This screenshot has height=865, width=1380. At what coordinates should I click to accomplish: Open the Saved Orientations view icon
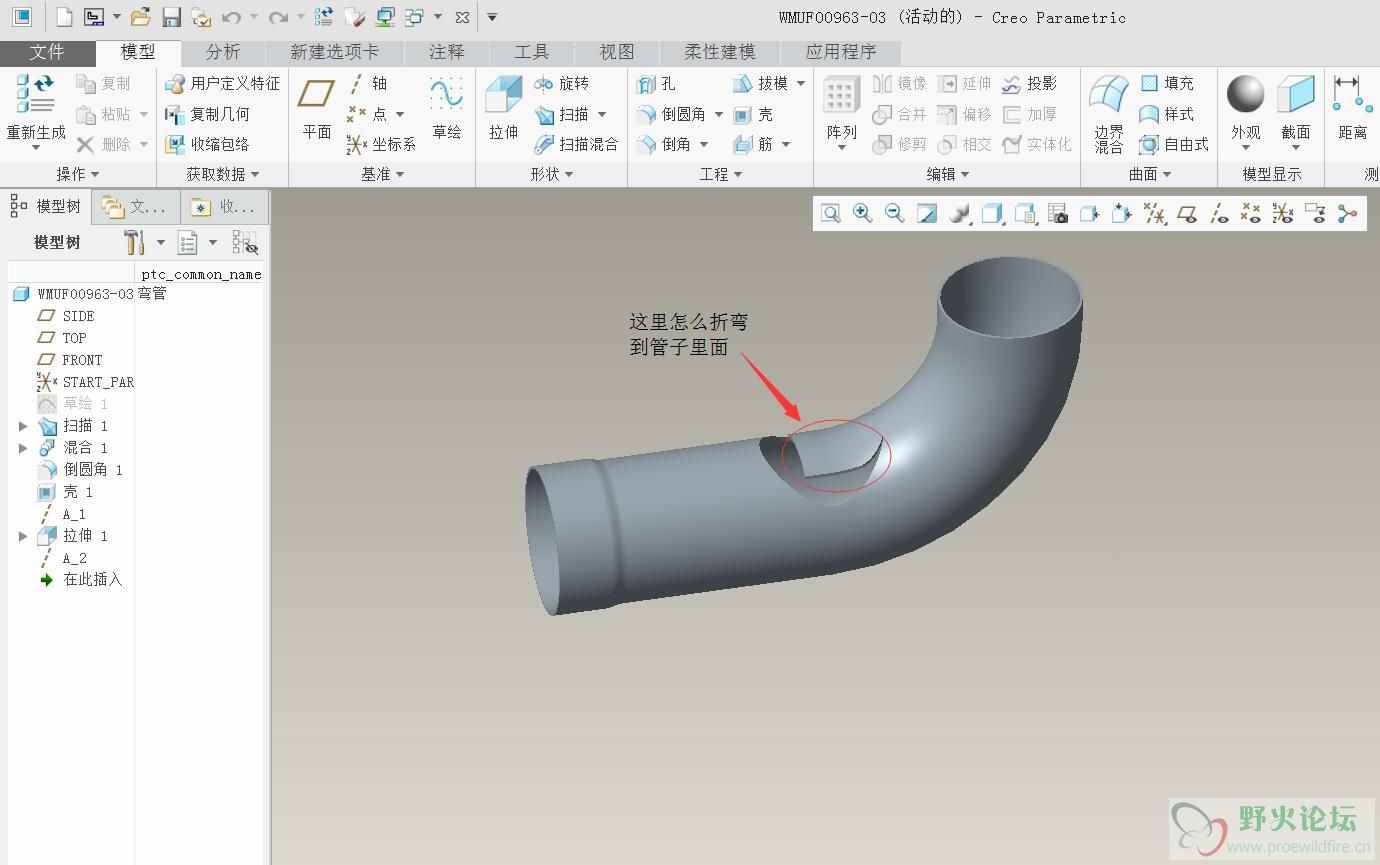coord(1025,213)
